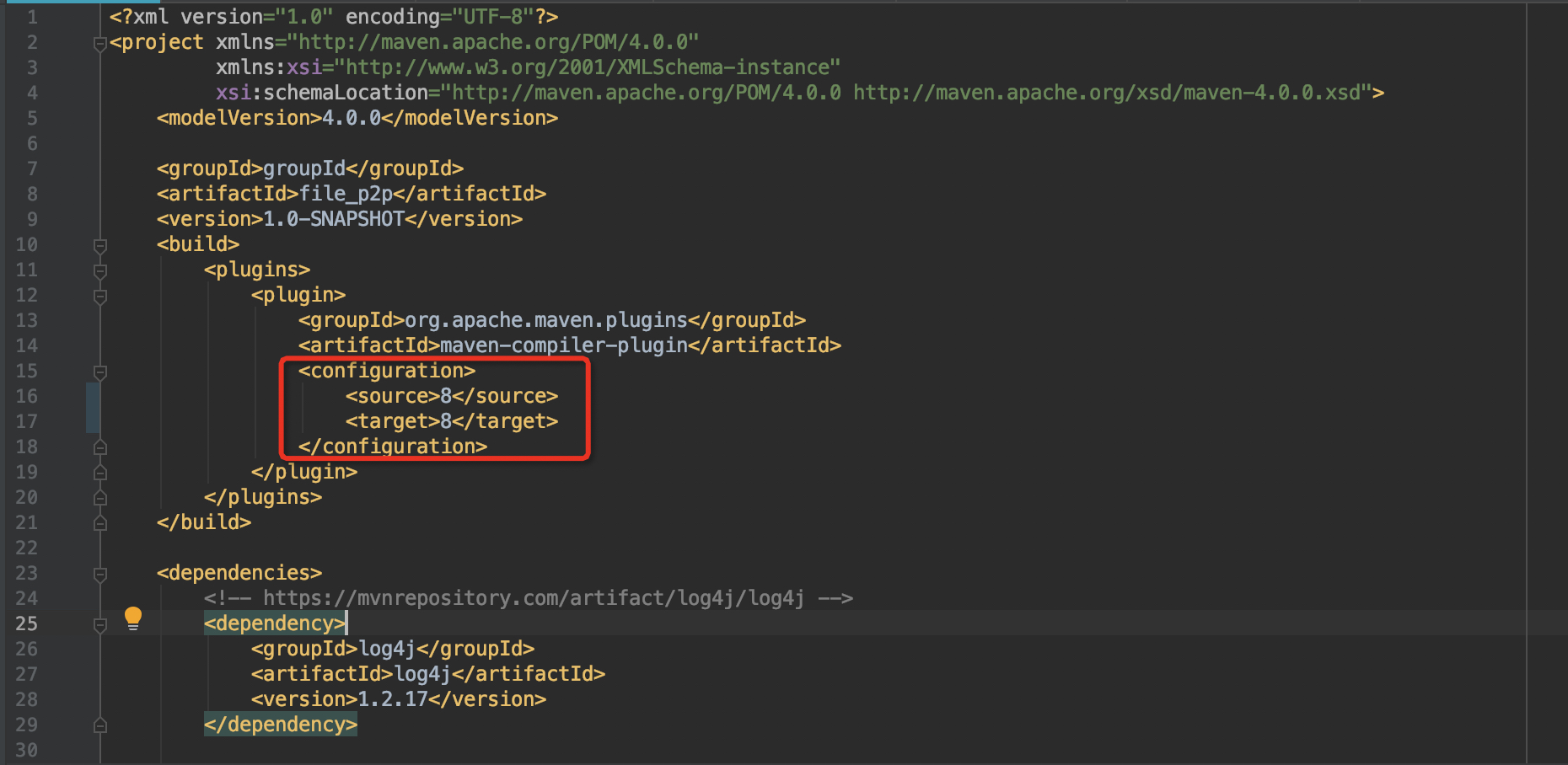Collapse the <configuration> fold marker on line 15
This screenshot has height=765, width=1568.
coord(99,372)
